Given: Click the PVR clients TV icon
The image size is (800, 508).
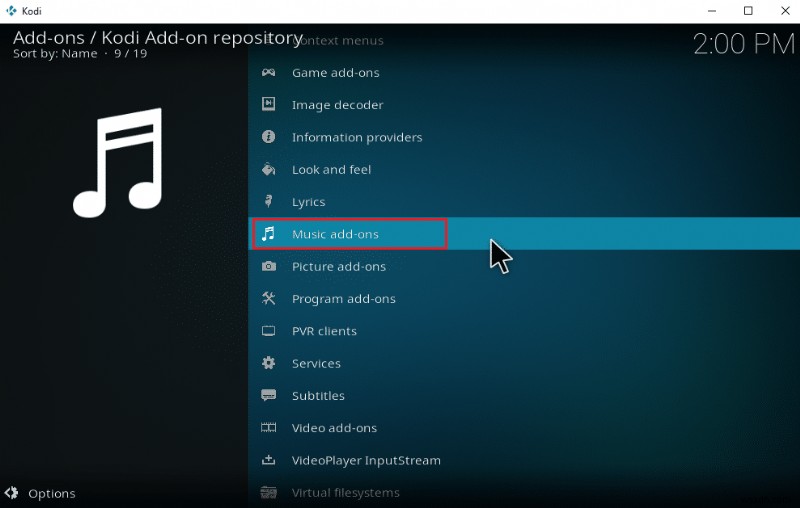Looking at the screenshot, I should 268,331.
